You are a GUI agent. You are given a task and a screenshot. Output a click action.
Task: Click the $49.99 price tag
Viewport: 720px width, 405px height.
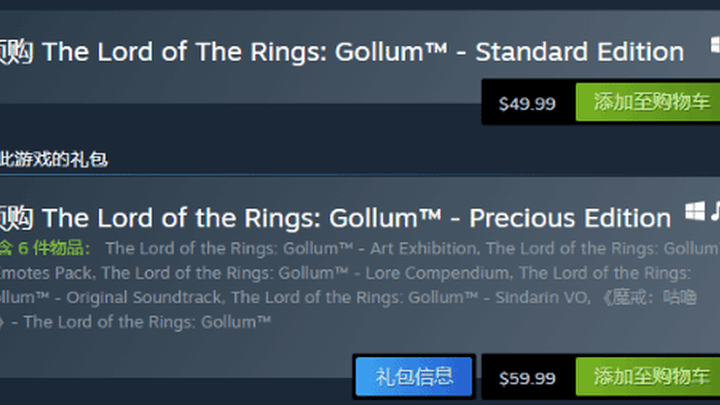pyautogui.click(x=527, y=103)
